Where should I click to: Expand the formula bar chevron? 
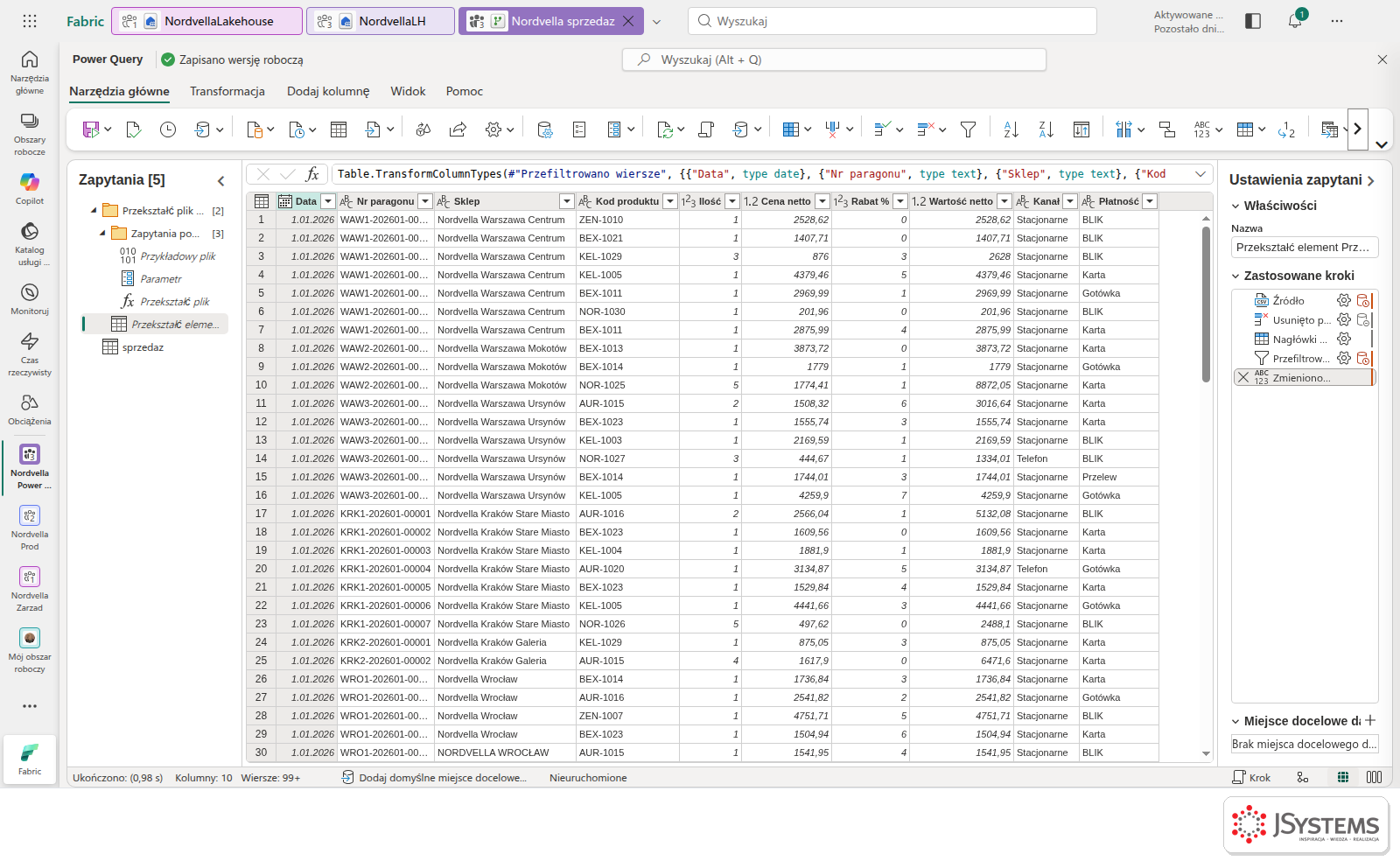tap(1200, 174)
